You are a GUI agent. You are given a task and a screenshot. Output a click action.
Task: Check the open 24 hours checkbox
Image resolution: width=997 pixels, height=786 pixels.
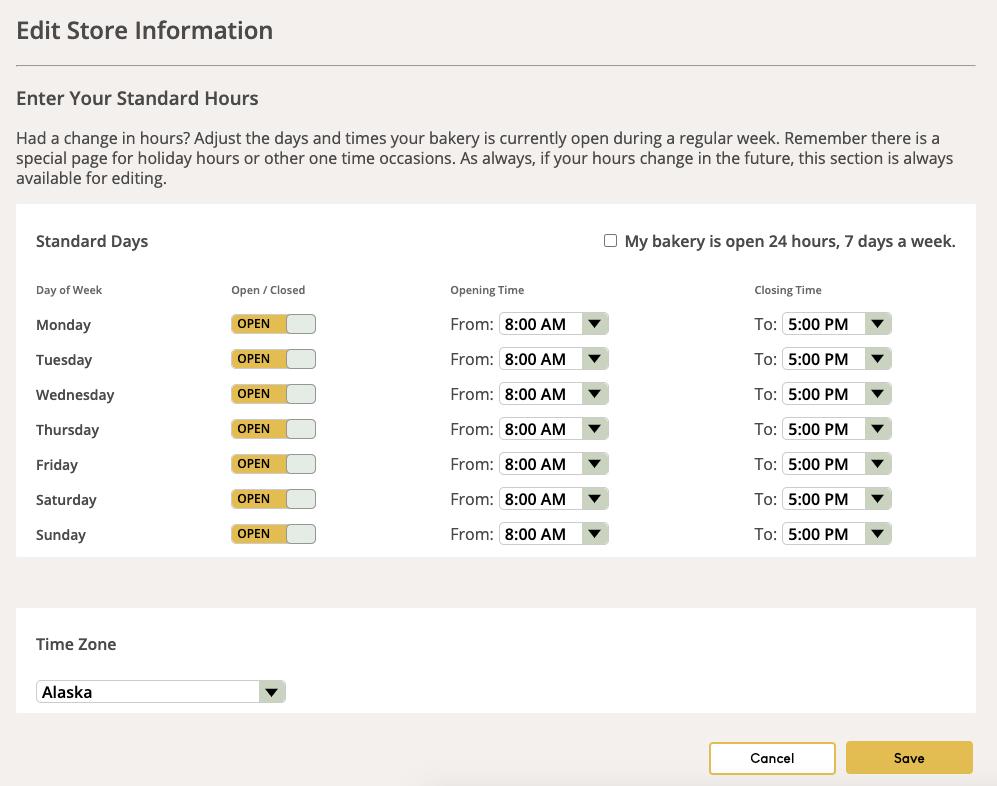point(610,241)
